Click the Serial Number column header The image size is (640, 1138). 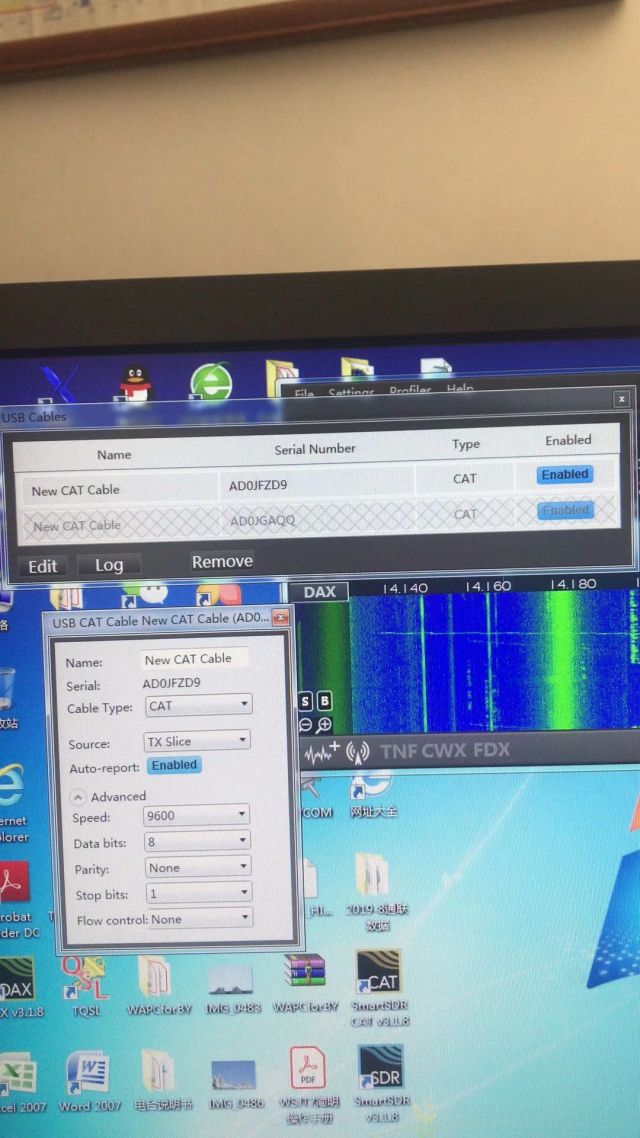(315, 449)
